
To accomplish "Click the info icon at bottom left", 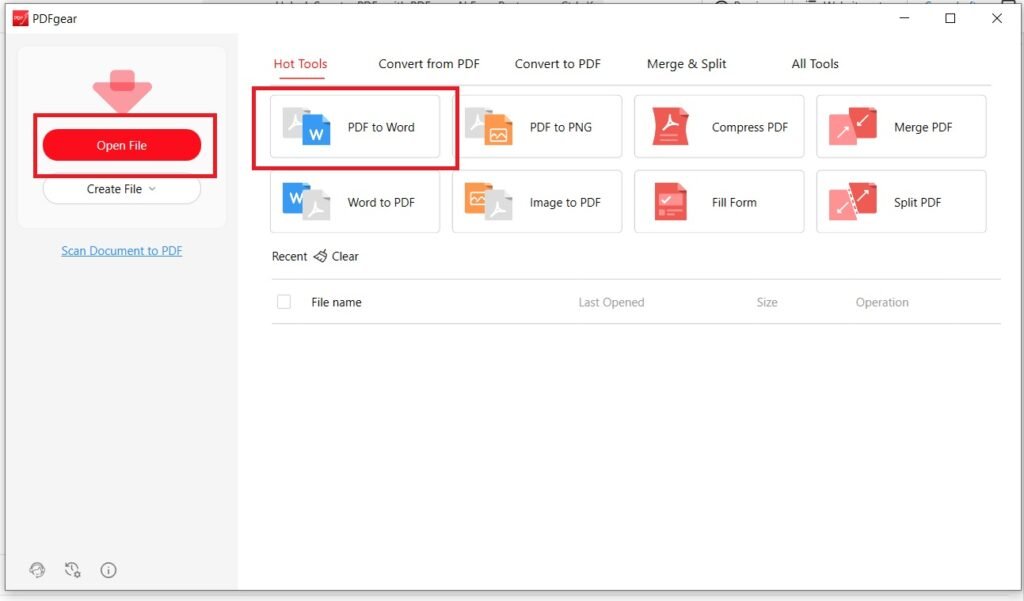I will [108, 570].
